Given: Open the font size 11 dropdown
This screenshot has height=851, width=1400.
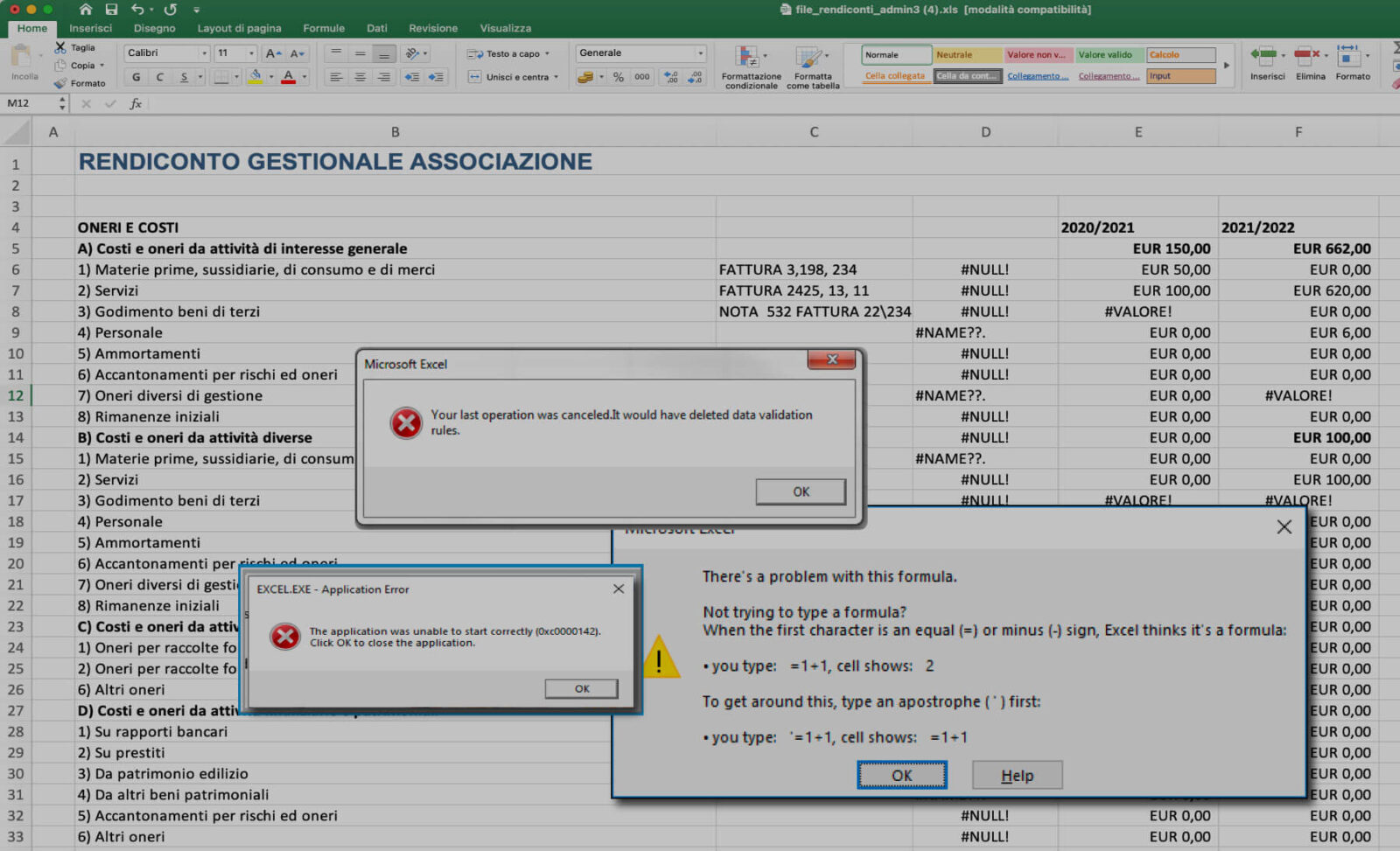Looking at the screenshot, I should (x=251, y=53).
